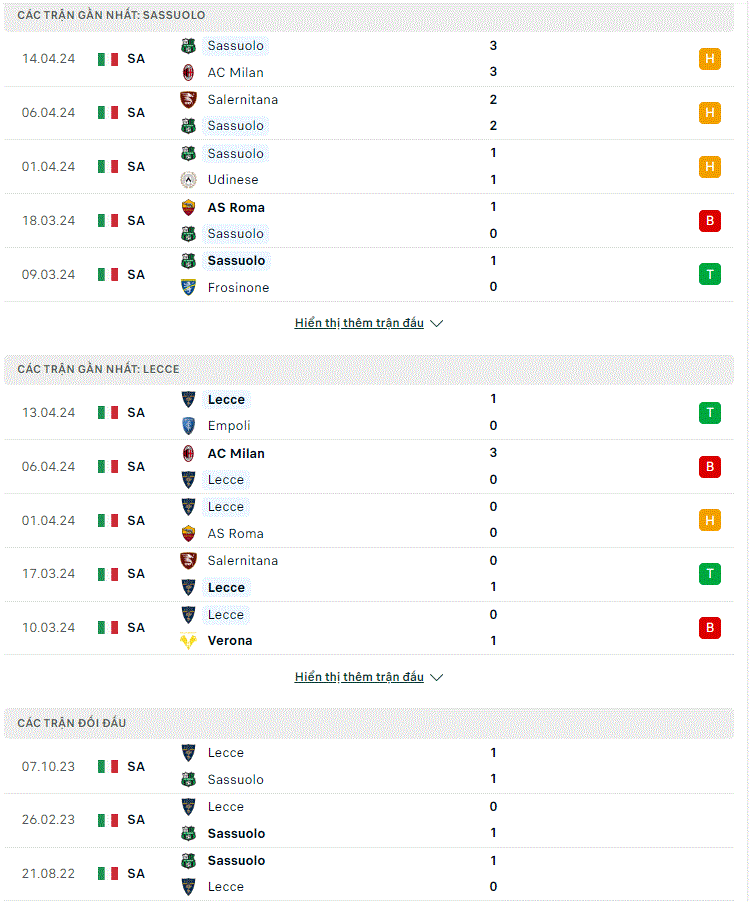Image resolution: width=749 pixels, height=902 pixels.
Task: Expand more Lecce matches with Hiển thị thêm trận đấu
Action: [359, 677]
